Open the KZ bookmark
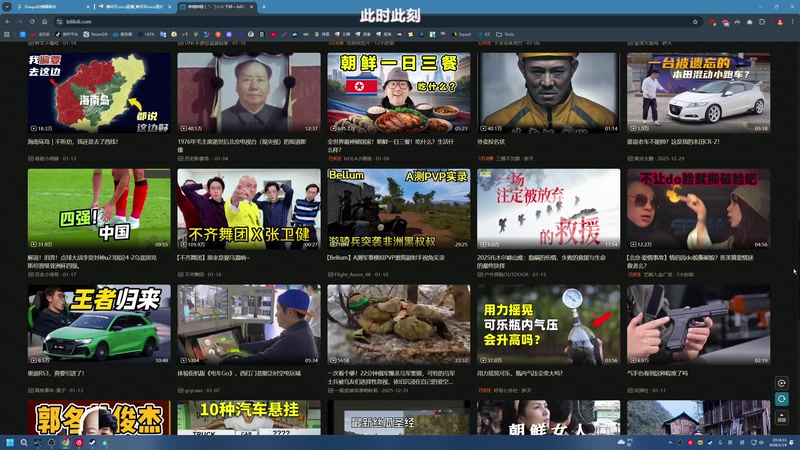Image resolution: width=800 pixels, height=450 pixels. coord(484,34)
